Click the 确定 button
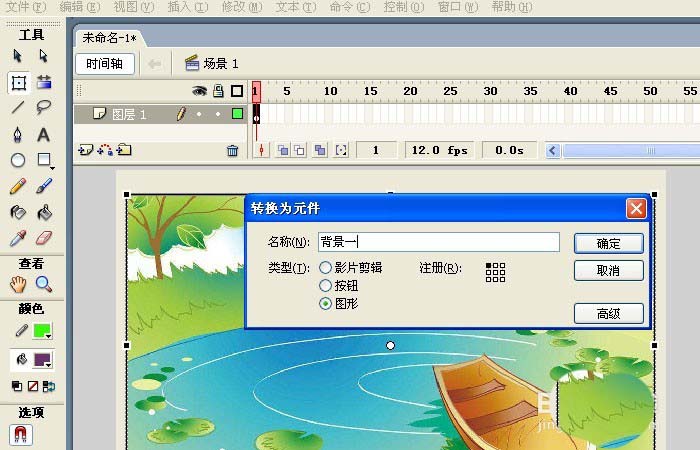The image size is (700, 450). point(608,244)
